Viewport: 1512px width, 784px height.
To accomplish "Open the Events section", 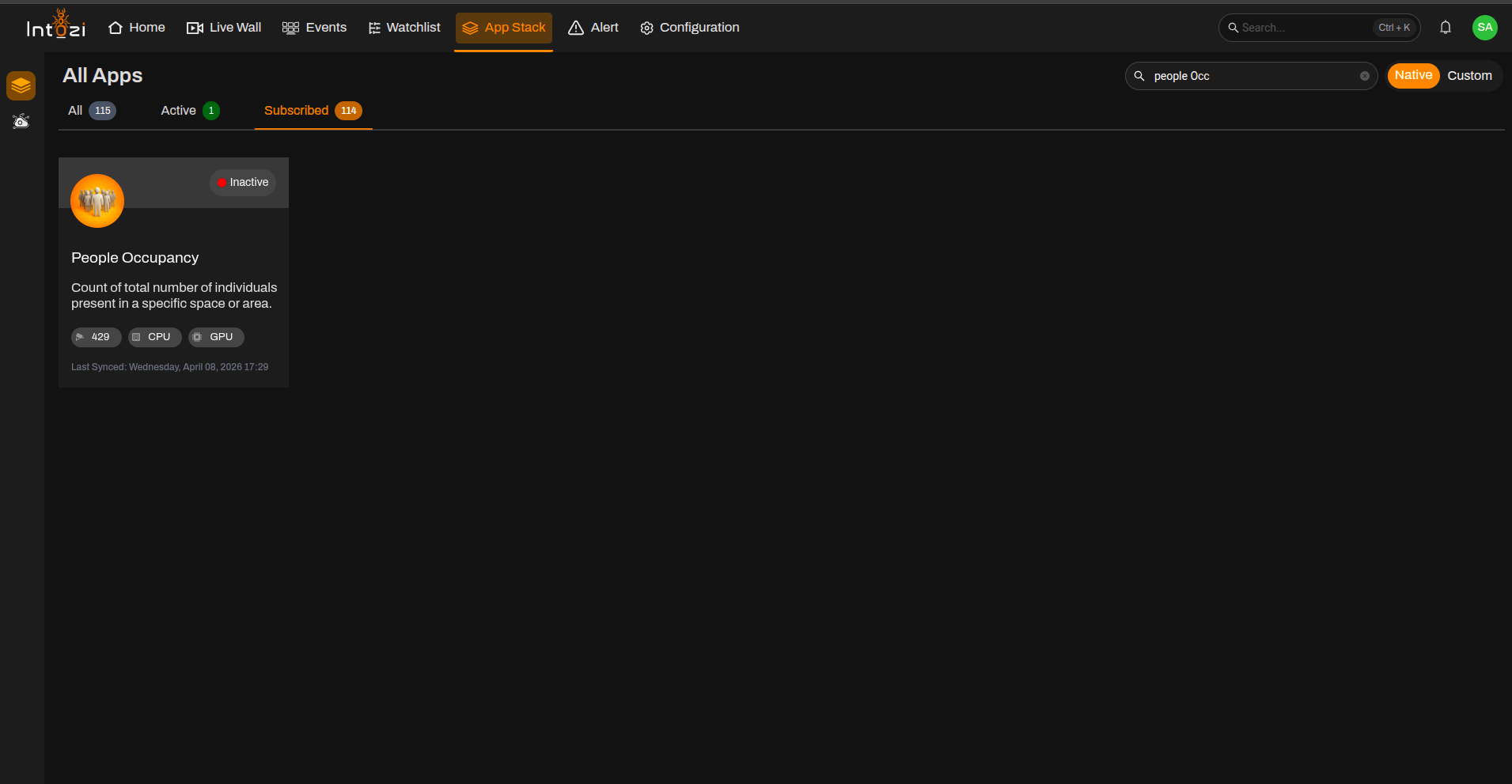I will pos(314,28).
